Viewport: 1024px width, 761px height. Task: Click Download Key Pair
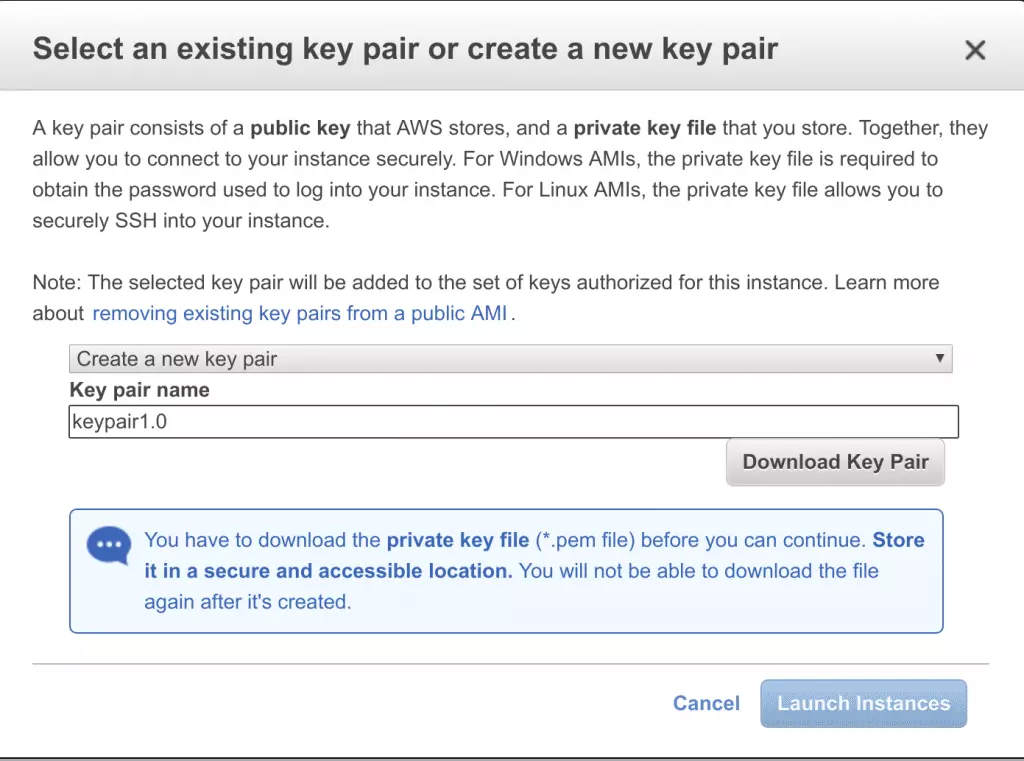click(835, 462)
